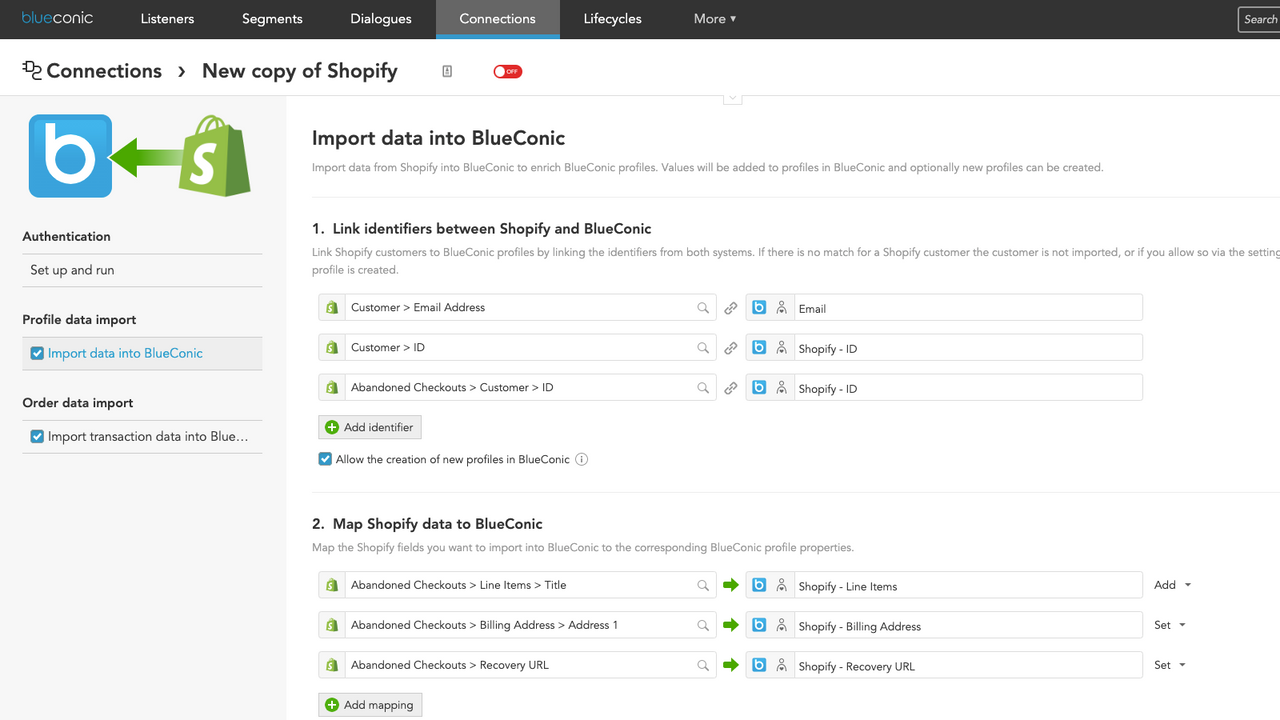
Task: Click the BlueConic logo
Action: pyautogui.click(x=57, y=18)
